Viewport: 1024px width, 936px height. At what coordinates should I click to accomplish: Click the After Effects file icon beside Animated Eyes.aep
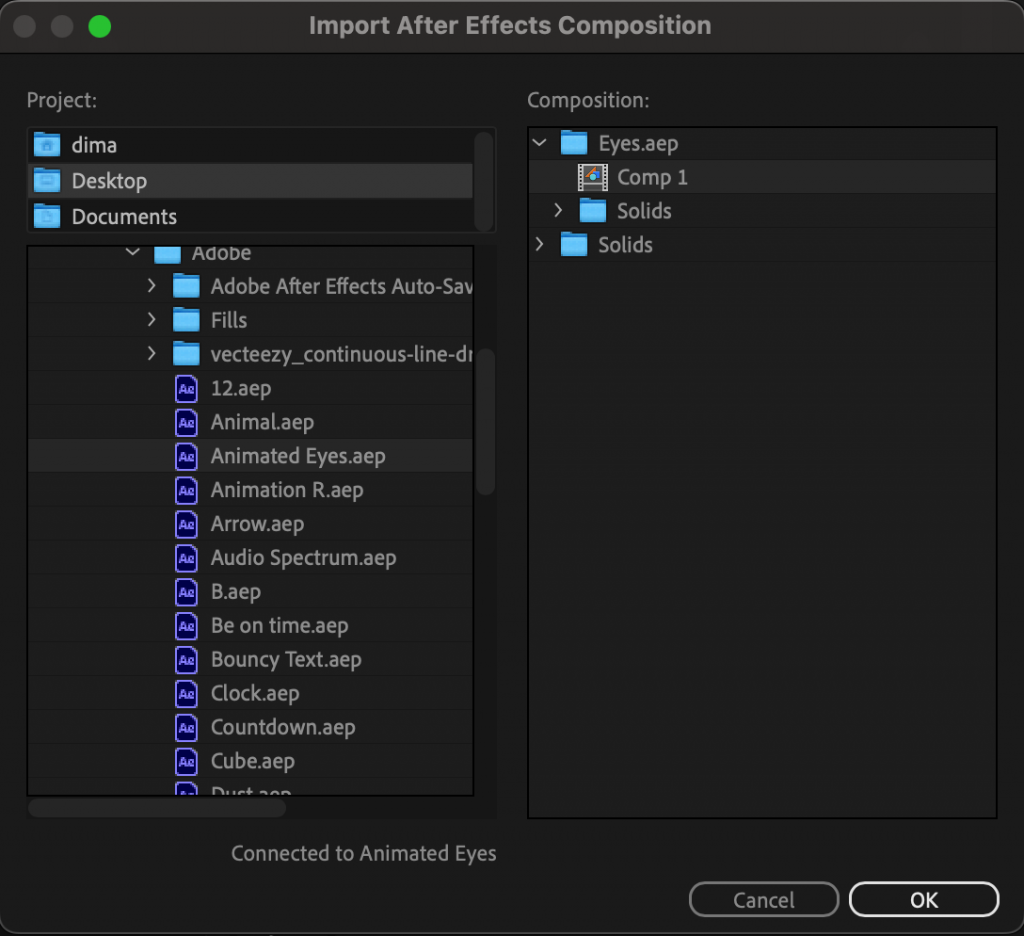[x=186, y=456]
